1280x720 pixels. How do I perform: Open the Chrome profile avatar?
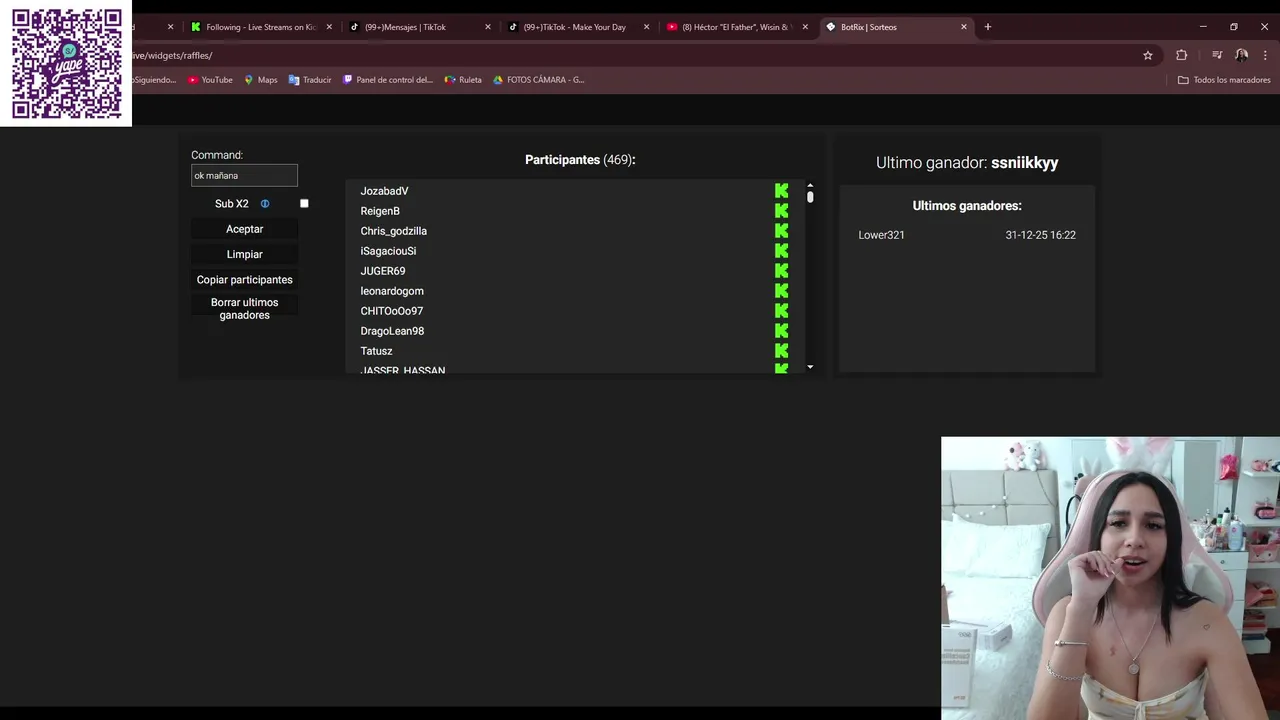coord(1241,55)
